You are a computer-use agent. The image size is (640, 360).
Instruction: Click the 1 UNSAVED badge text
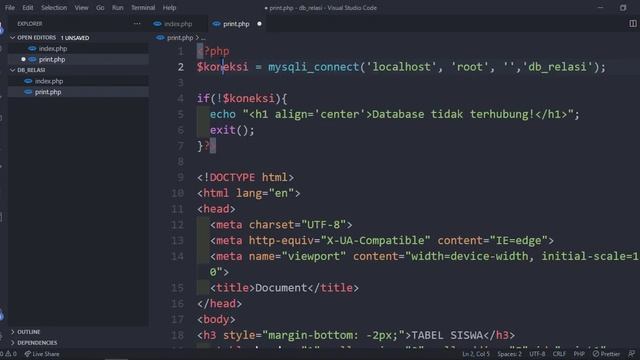pos(75,38)
